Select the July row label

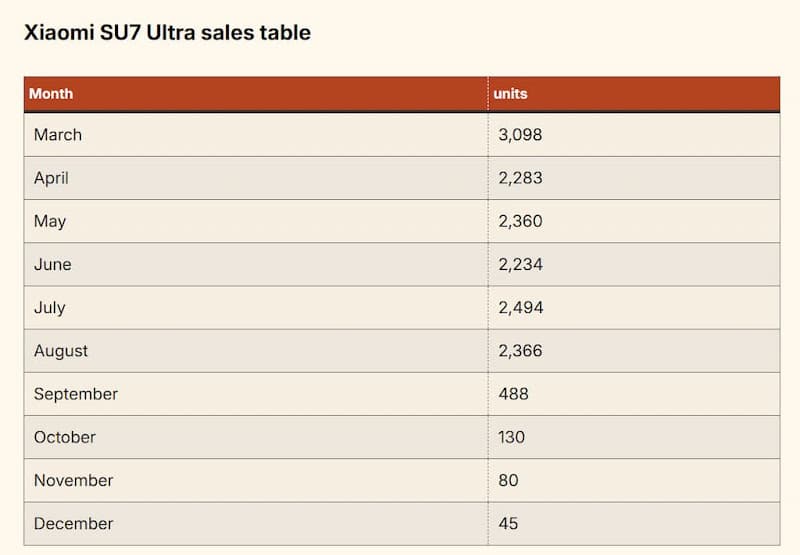click(x=51, y=307)
